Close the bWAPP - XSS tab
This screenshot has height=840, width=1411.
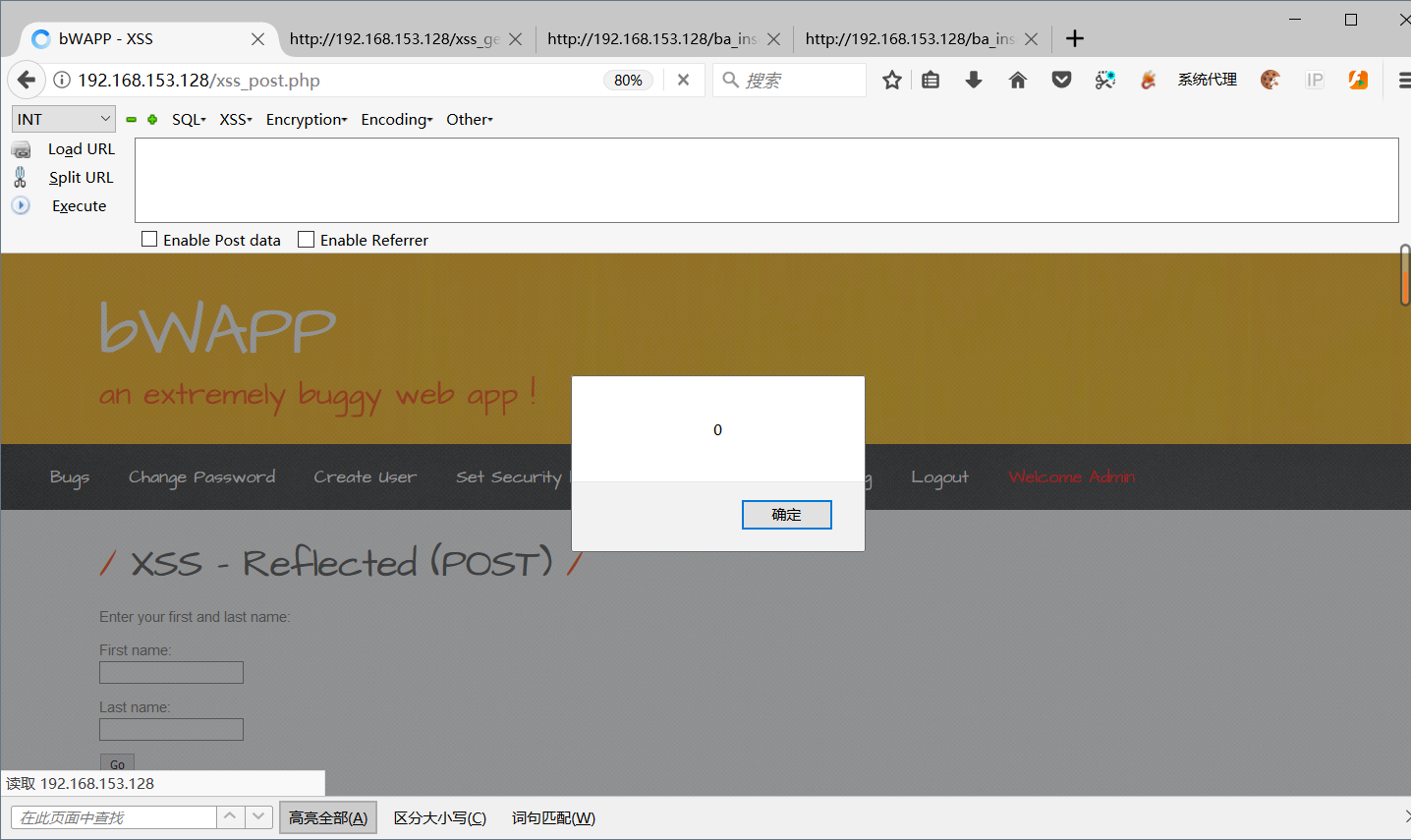257,39
